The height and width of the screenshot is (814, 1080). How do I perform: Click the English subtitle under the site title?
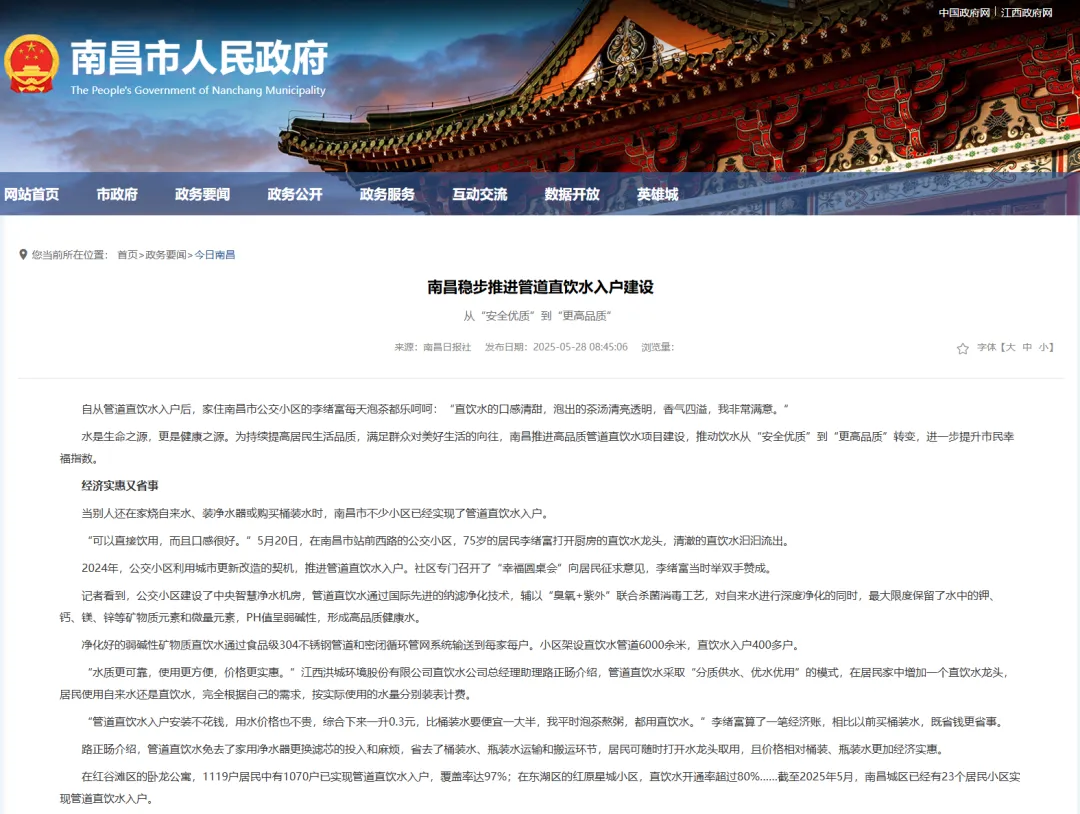point(198,90)
